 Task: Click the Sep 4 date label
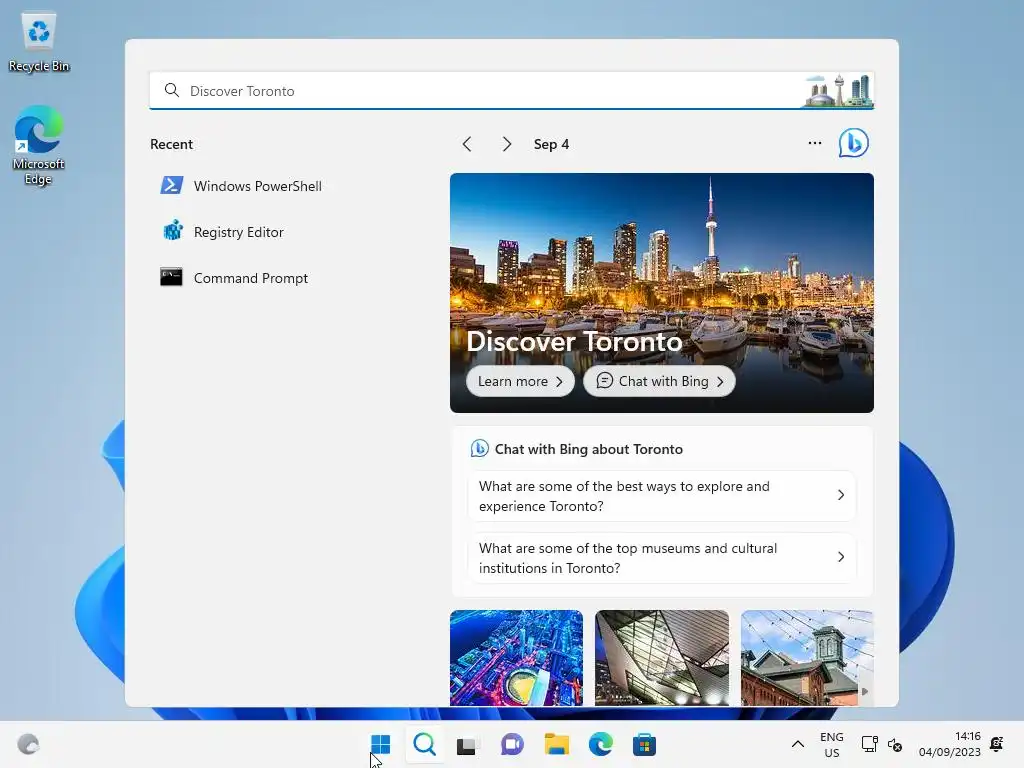tap(551, 144)
